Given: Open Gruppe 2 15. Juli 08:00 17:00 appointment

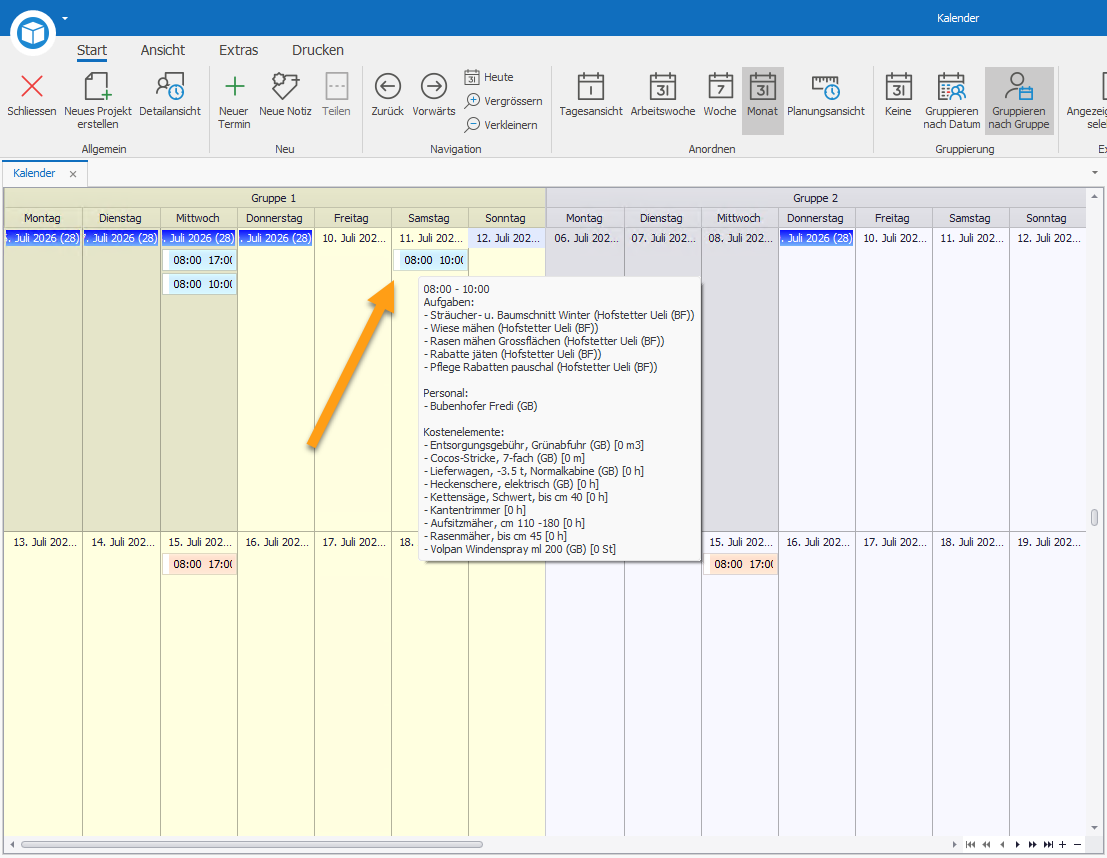Looking at the screenshot, I should [x=741, y=564].
